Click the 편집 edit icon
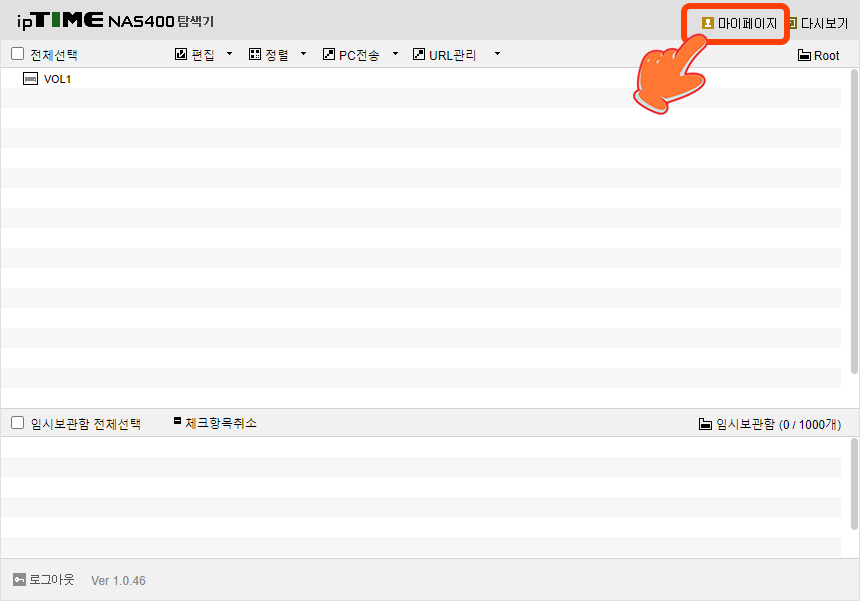Screen dimensions: 860x601 (x=181, y=55)
